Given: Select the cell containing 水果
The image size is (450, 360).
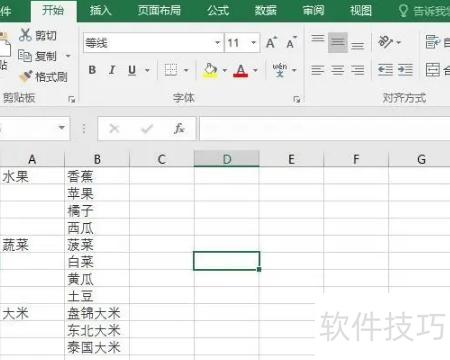Looking at the screenshot, I should point(32,176).
